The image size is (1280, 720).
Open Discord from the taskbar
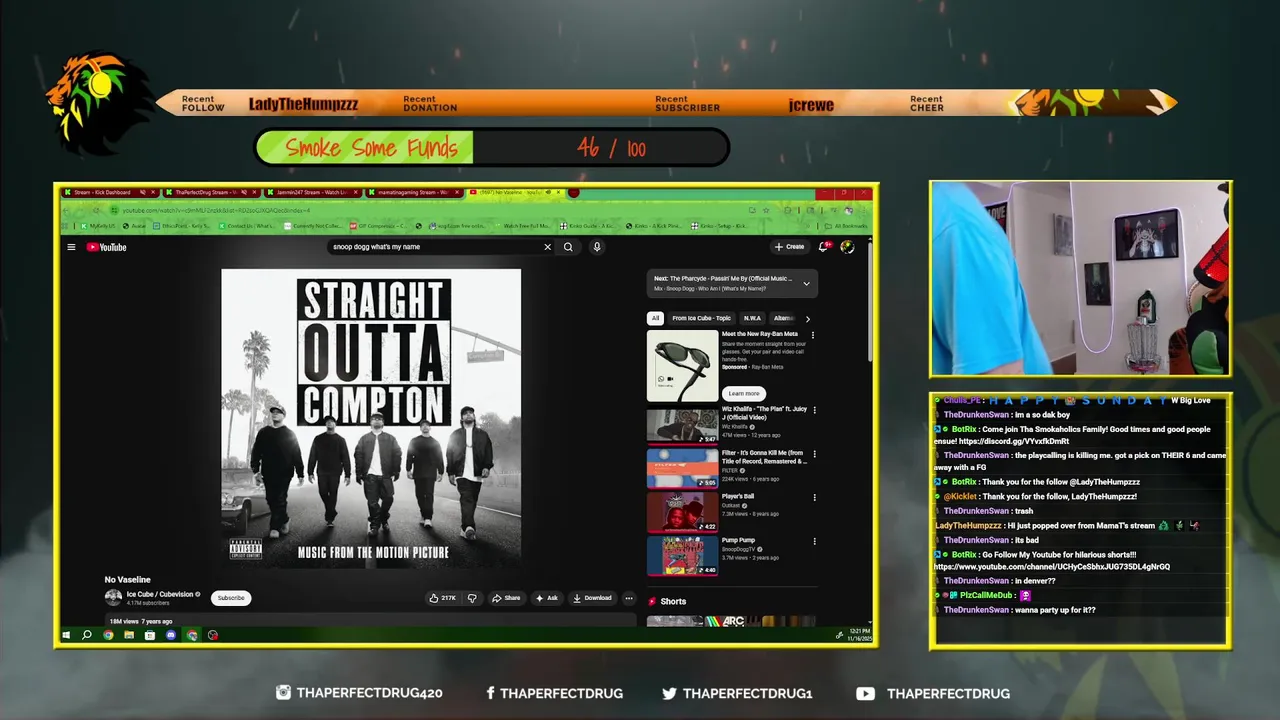(x=171, y=635)
